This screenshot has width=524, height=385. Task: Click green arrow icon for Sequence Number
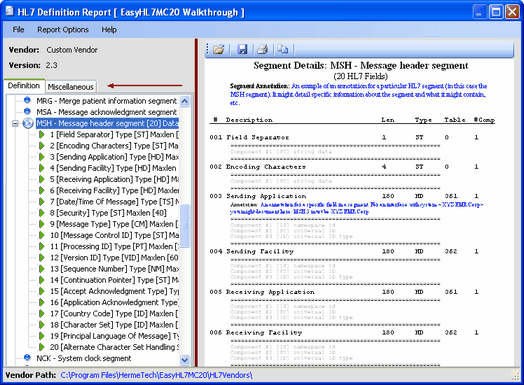point(42,269)
